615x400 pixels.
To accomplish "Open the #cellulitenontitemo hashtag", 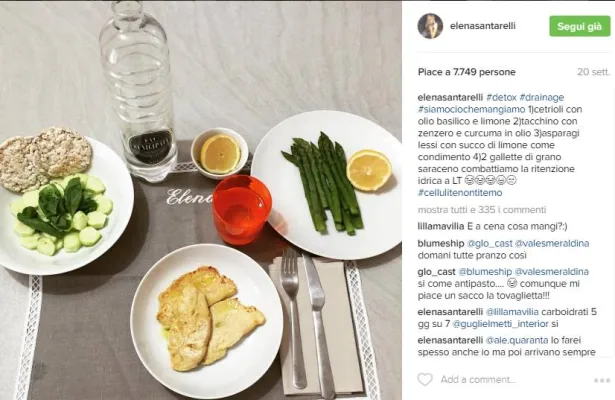I will pos(460,193).
